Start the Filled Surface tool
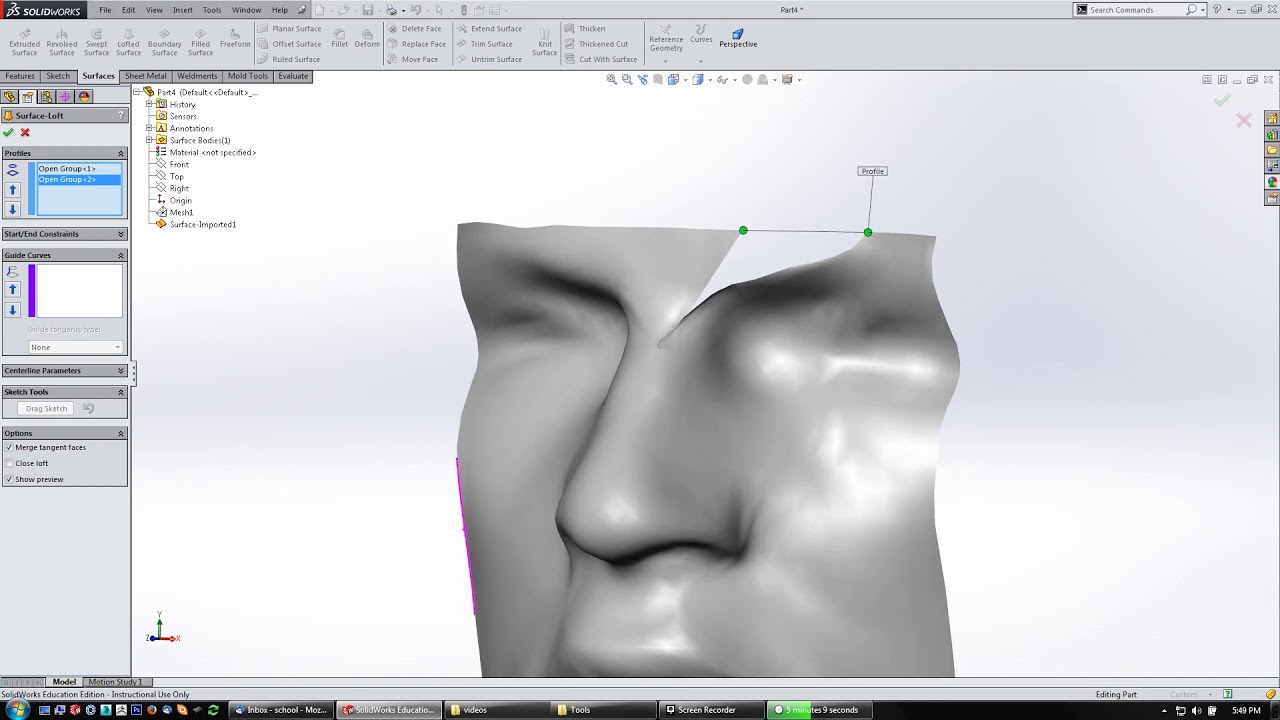 point(200,42)
